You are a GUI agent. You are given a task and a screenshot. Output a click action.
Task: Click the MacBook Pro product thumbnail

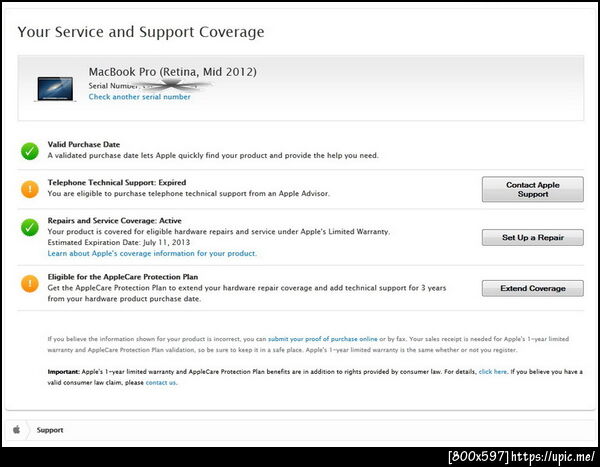point(55,89)
